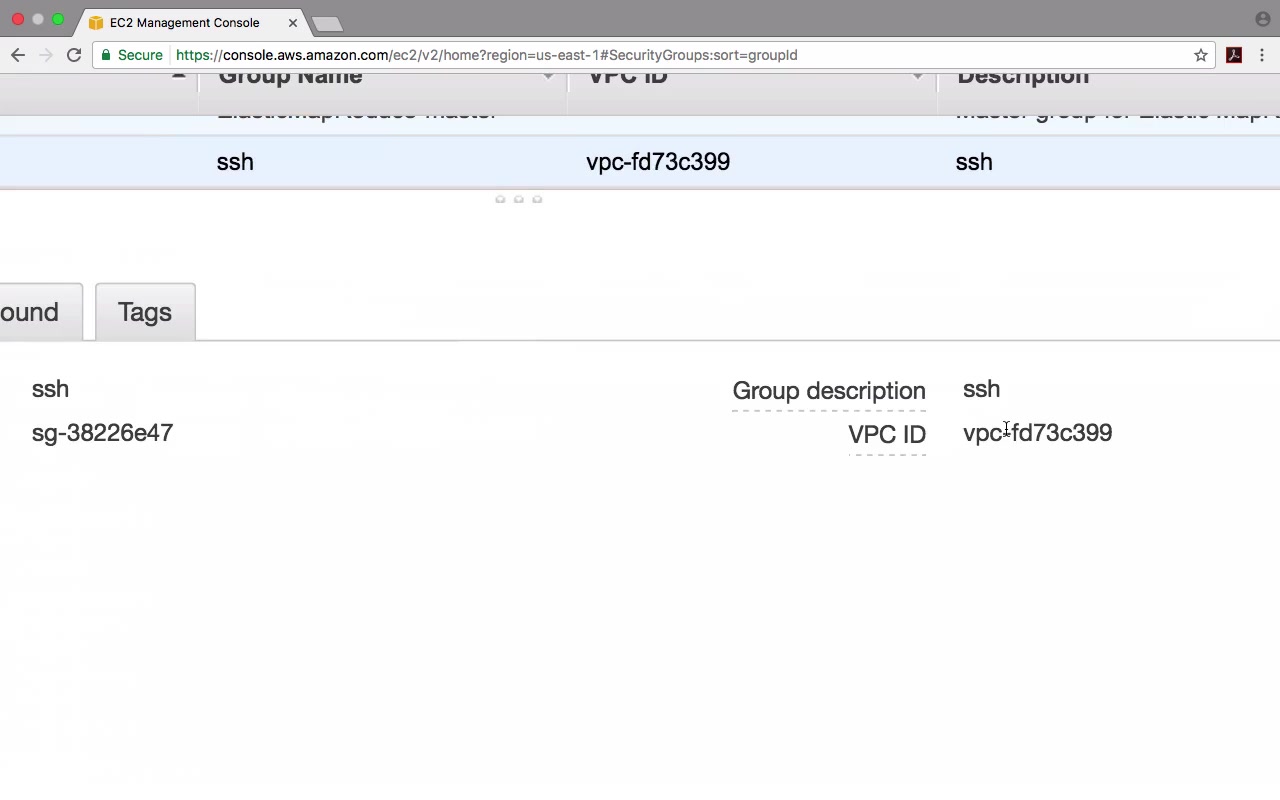Click the last details-pane size icon

click(x=537, y=199)
